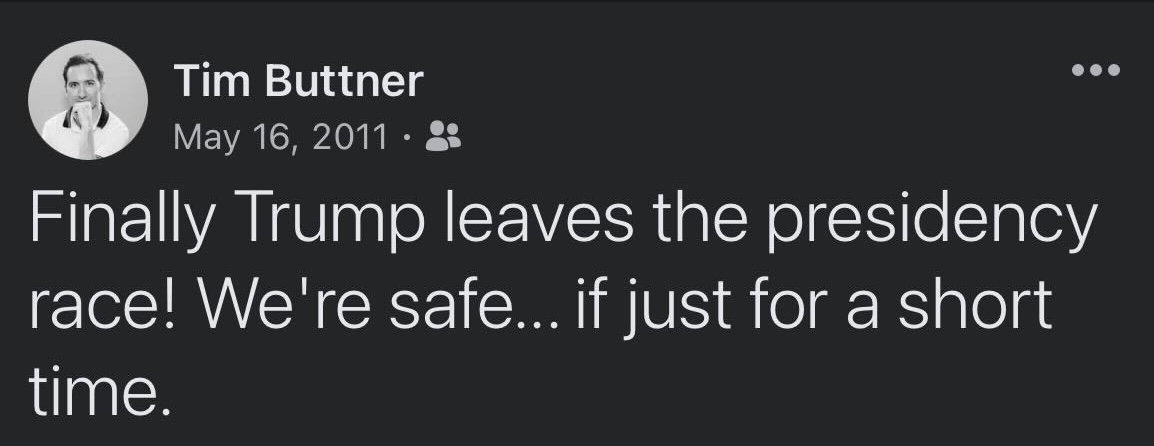
Task: Click the word "We're" in the post
Action: click(x=286, y=305)
